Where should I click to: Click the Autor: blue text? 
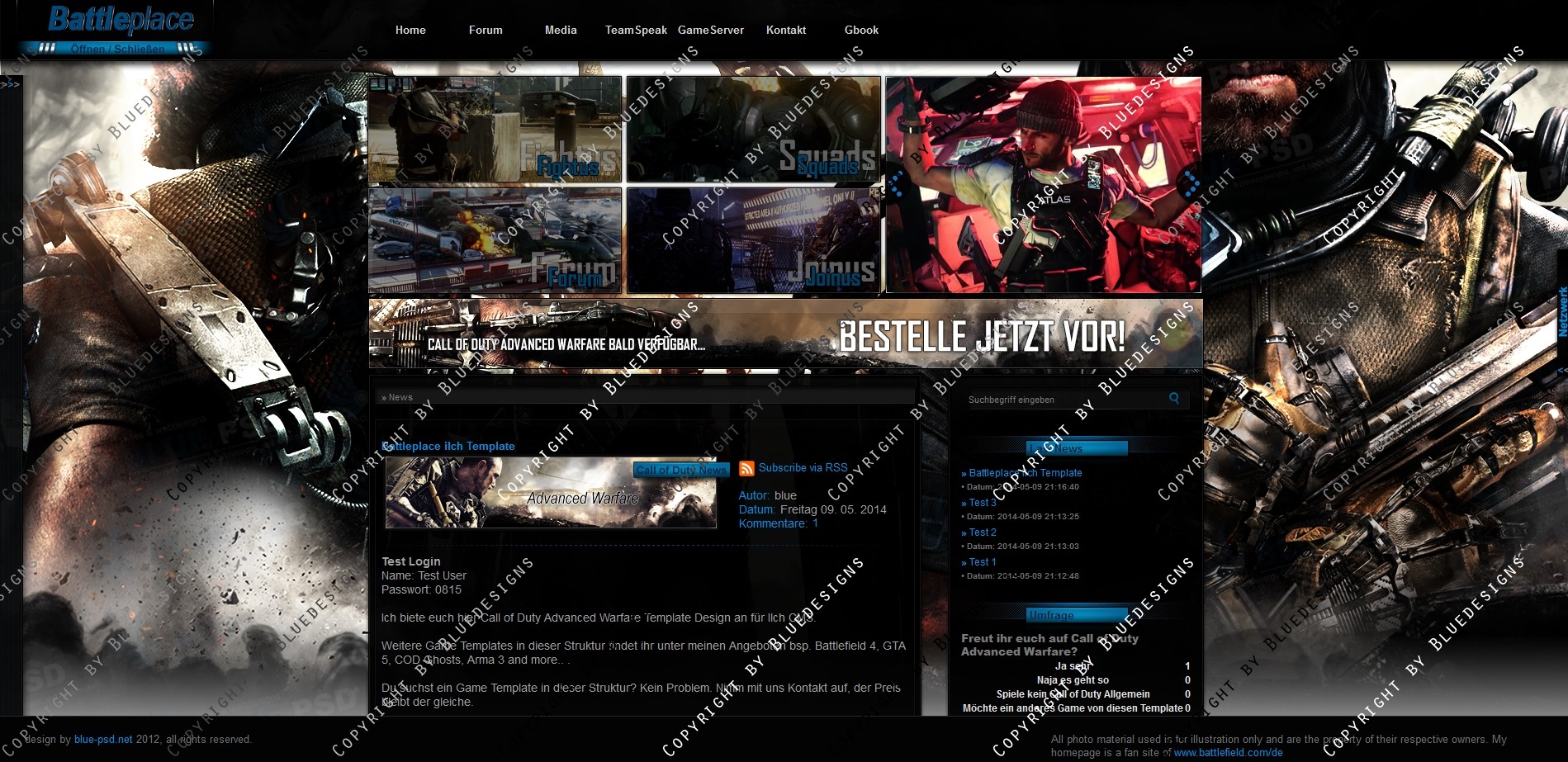tap(768, 495)
